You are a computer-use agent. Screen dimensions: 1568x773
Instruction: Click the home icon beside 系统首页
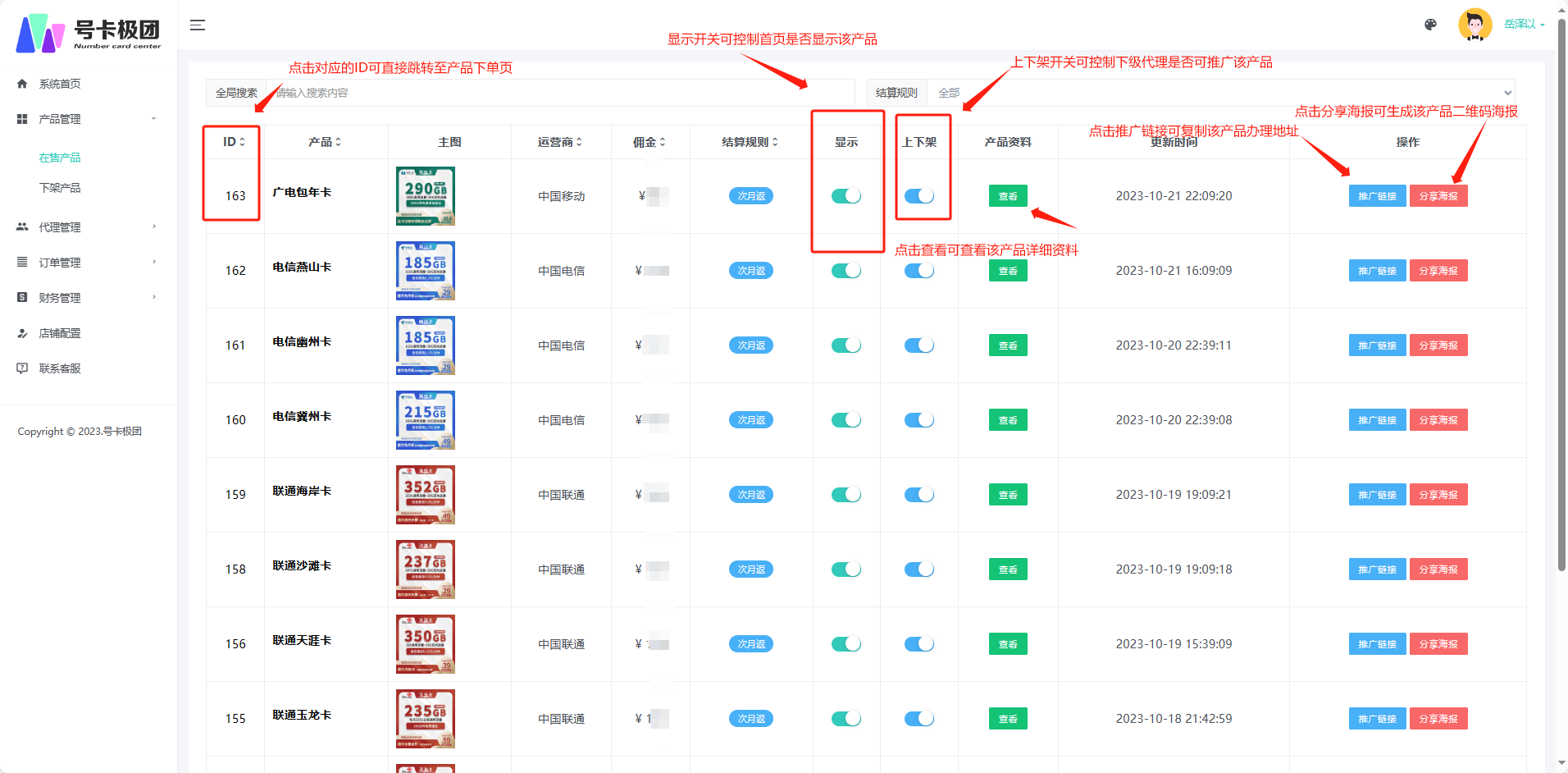[x=22, y=84]
